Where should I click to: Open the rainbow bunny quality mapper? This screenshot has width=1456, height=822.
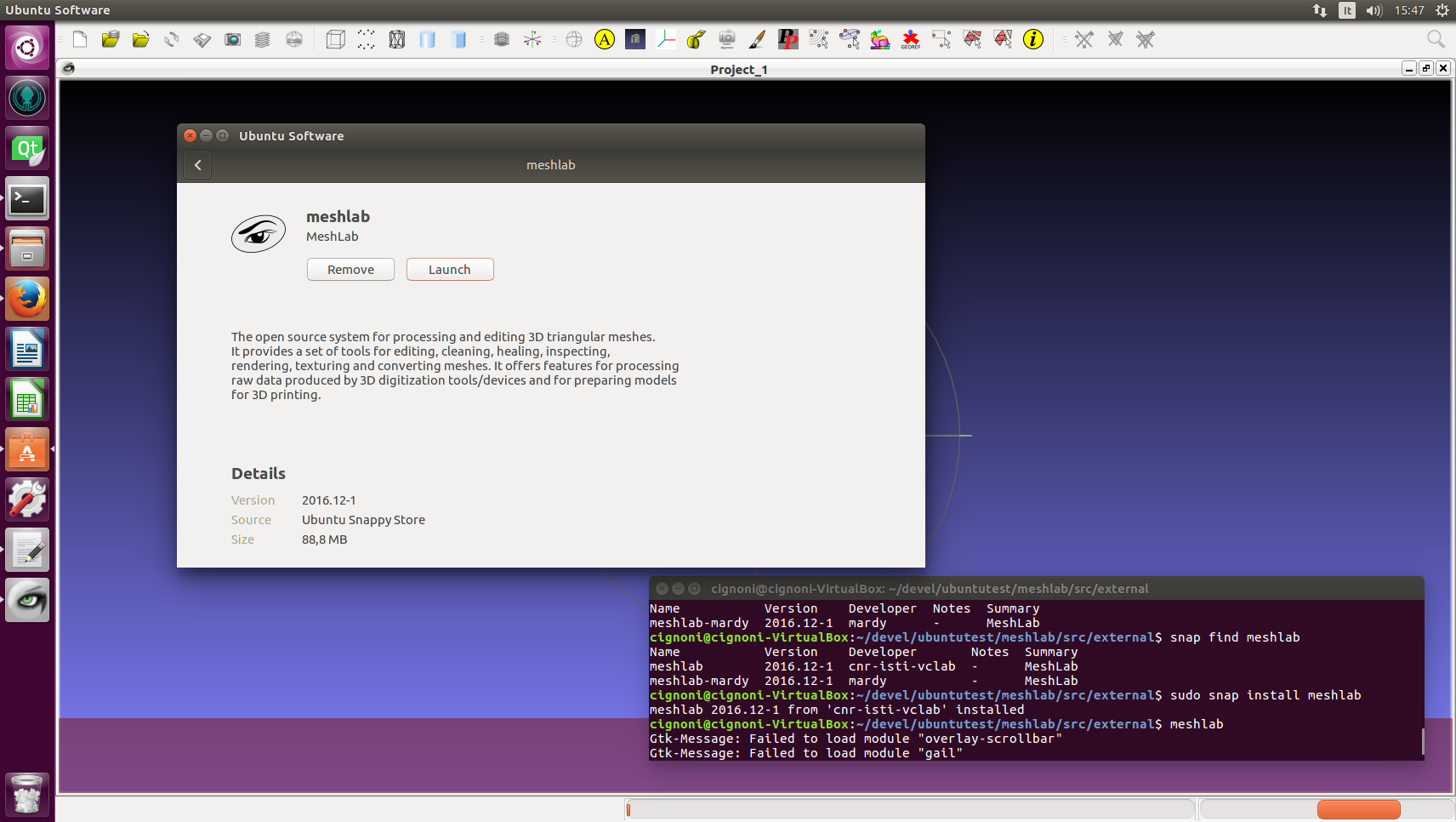(x=880, y=39)
